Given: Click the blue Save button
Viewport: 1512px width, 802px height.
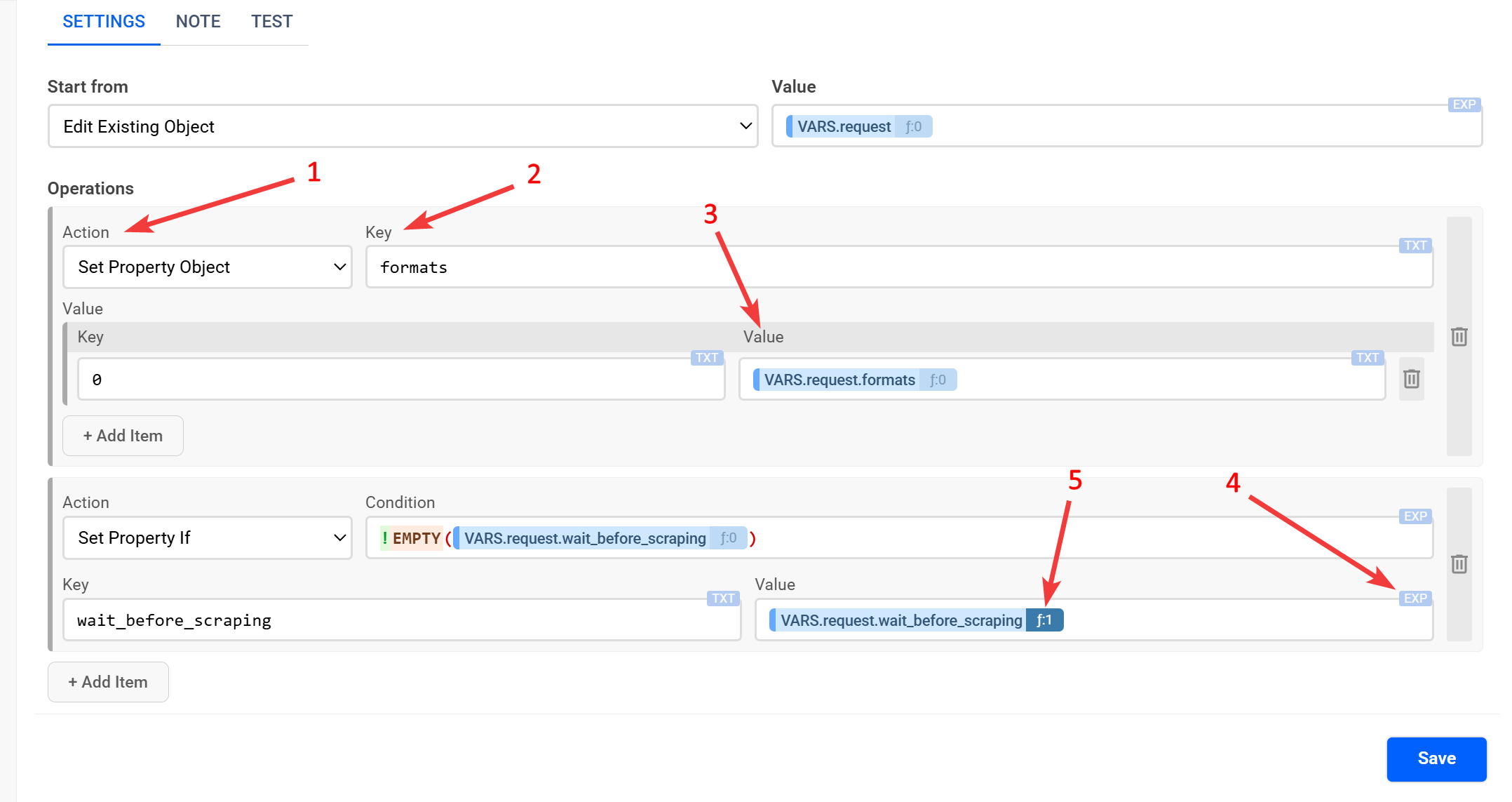Looking at the screenshot, I should click(x=1436, y=758).
